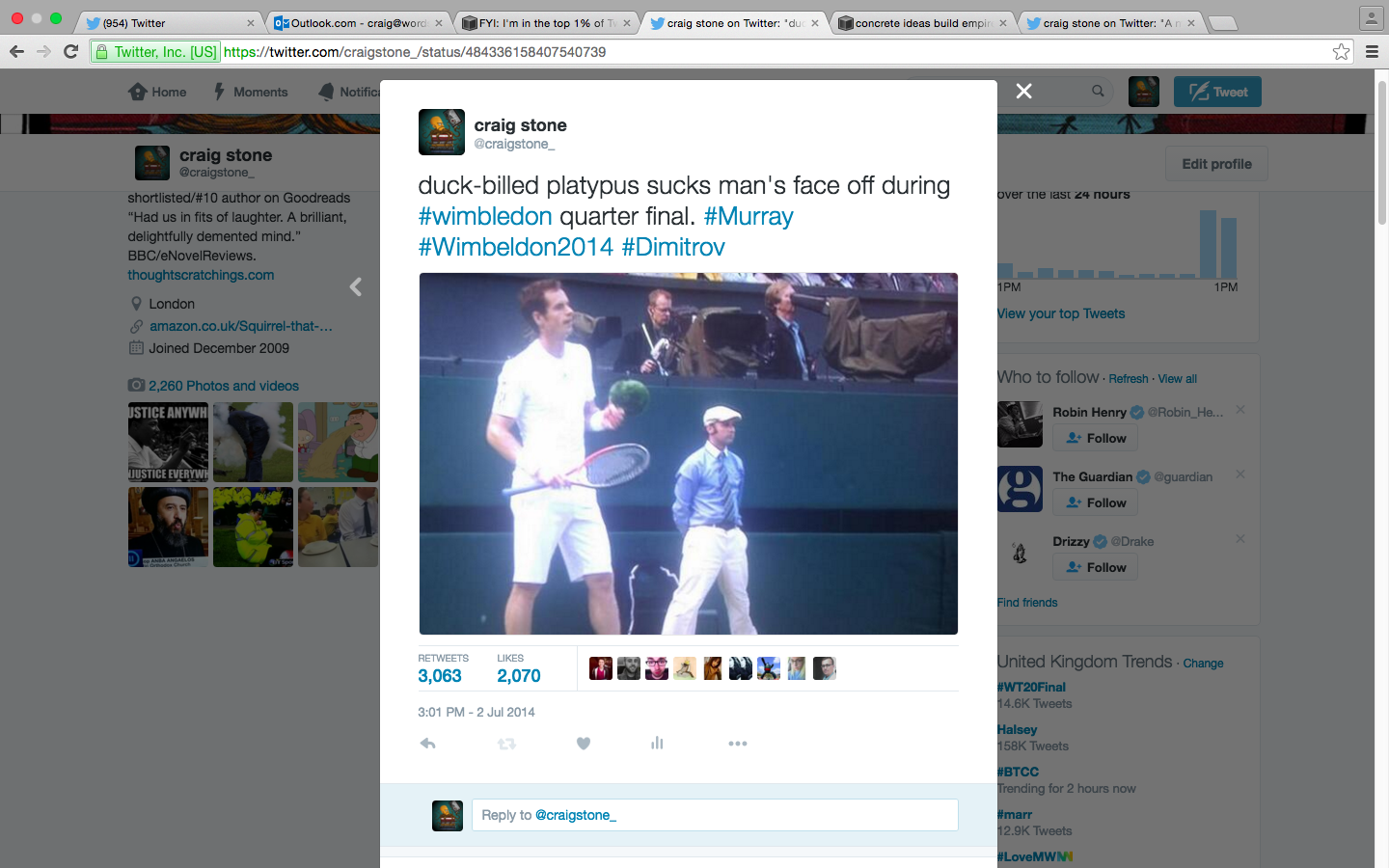The height and width of the screenshot is (868, 1389).
Task: Reload the page
Action: tap(70, 51)
